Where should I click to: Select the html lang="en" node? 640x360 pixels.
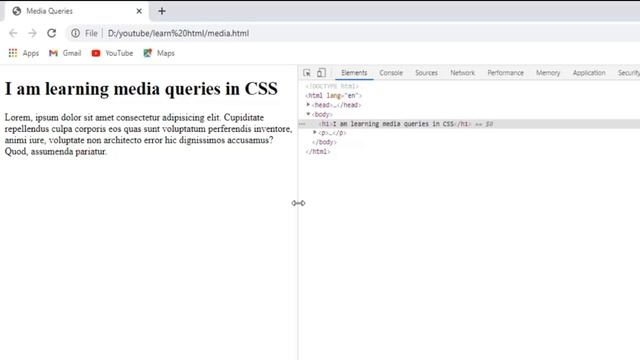coord(333,96)
